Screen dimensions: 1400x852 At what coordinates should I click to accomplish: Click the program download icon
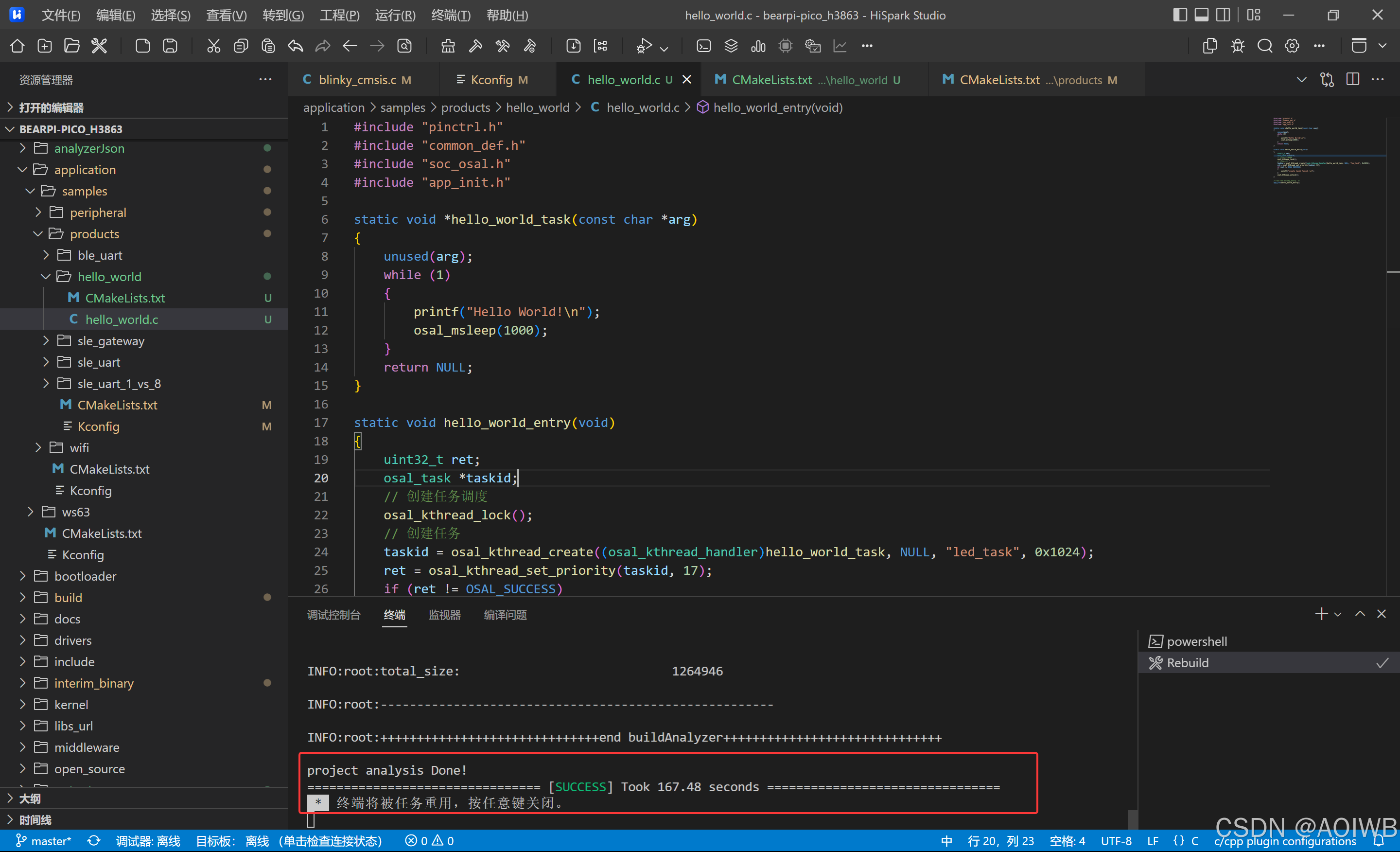[573, 46]
